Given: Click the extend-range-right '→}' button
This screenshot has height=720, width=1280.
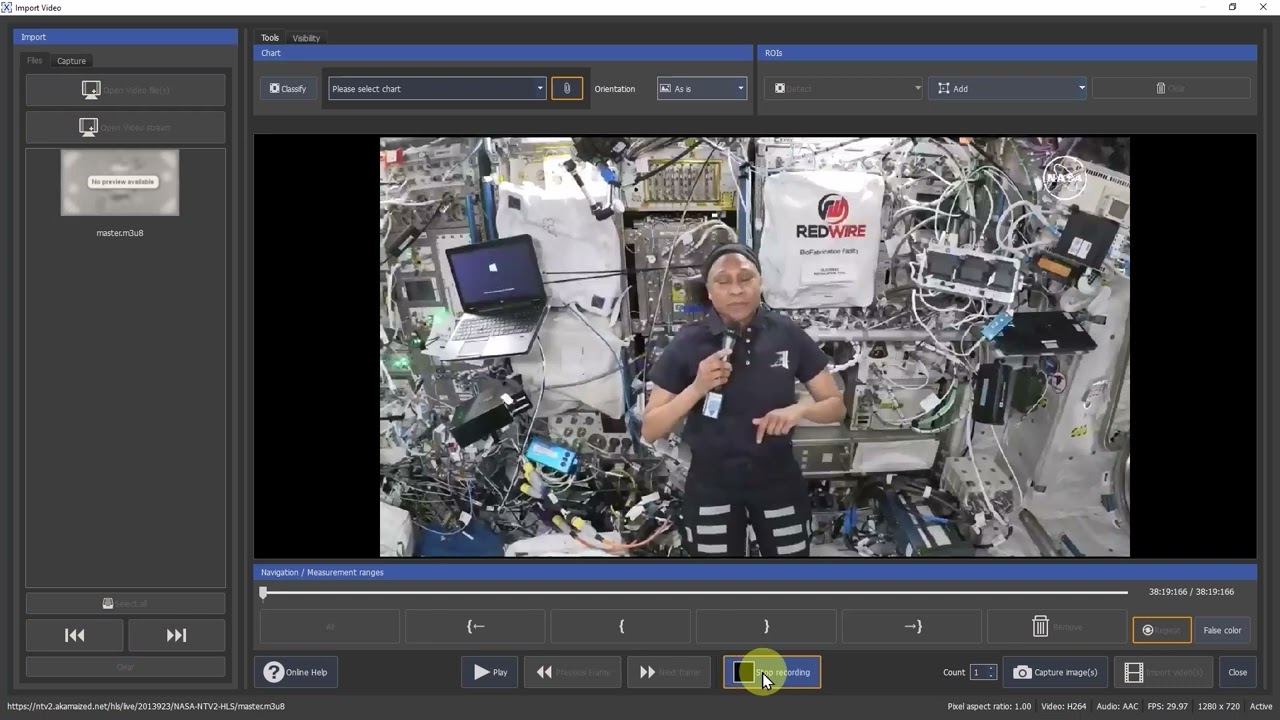Looking at the screenshot, I should (912, 627).
